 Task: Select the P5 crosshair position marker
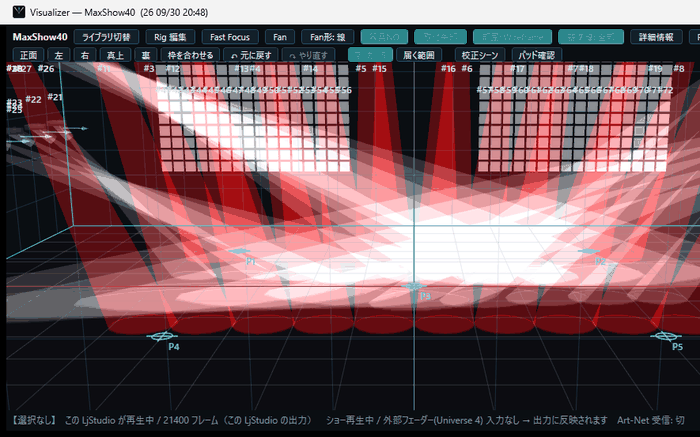[x=666, y=336]
